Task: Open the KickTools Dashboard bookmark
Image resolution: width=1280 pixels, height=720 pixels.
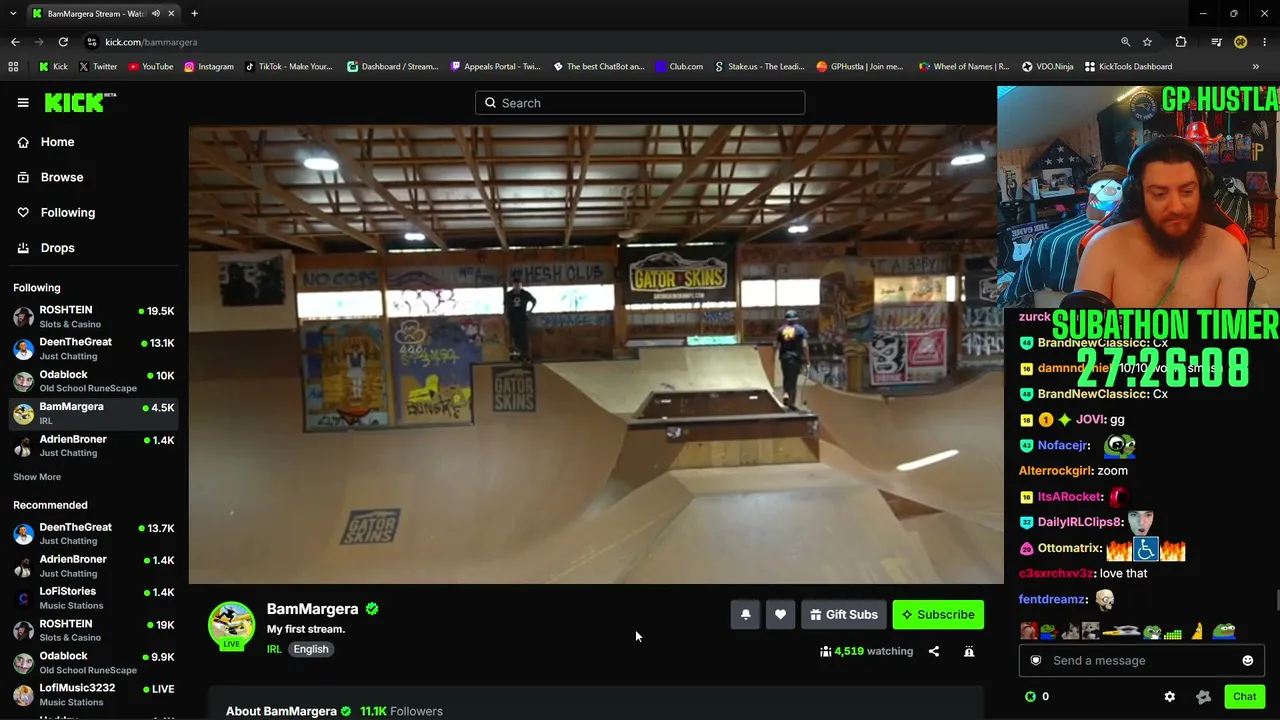Action: (x=1128, y=67)
